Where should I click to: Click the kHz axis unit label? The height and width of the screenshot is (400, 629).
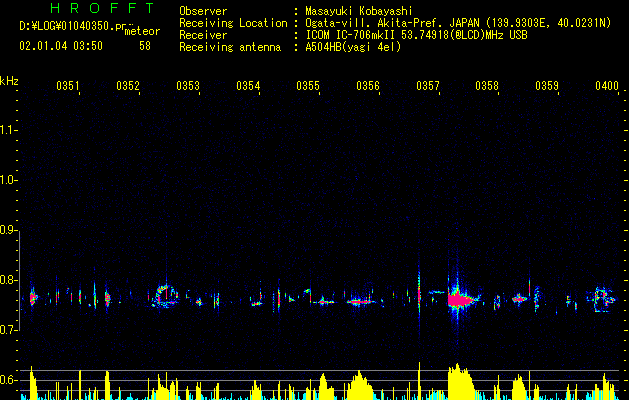(9, 81)
